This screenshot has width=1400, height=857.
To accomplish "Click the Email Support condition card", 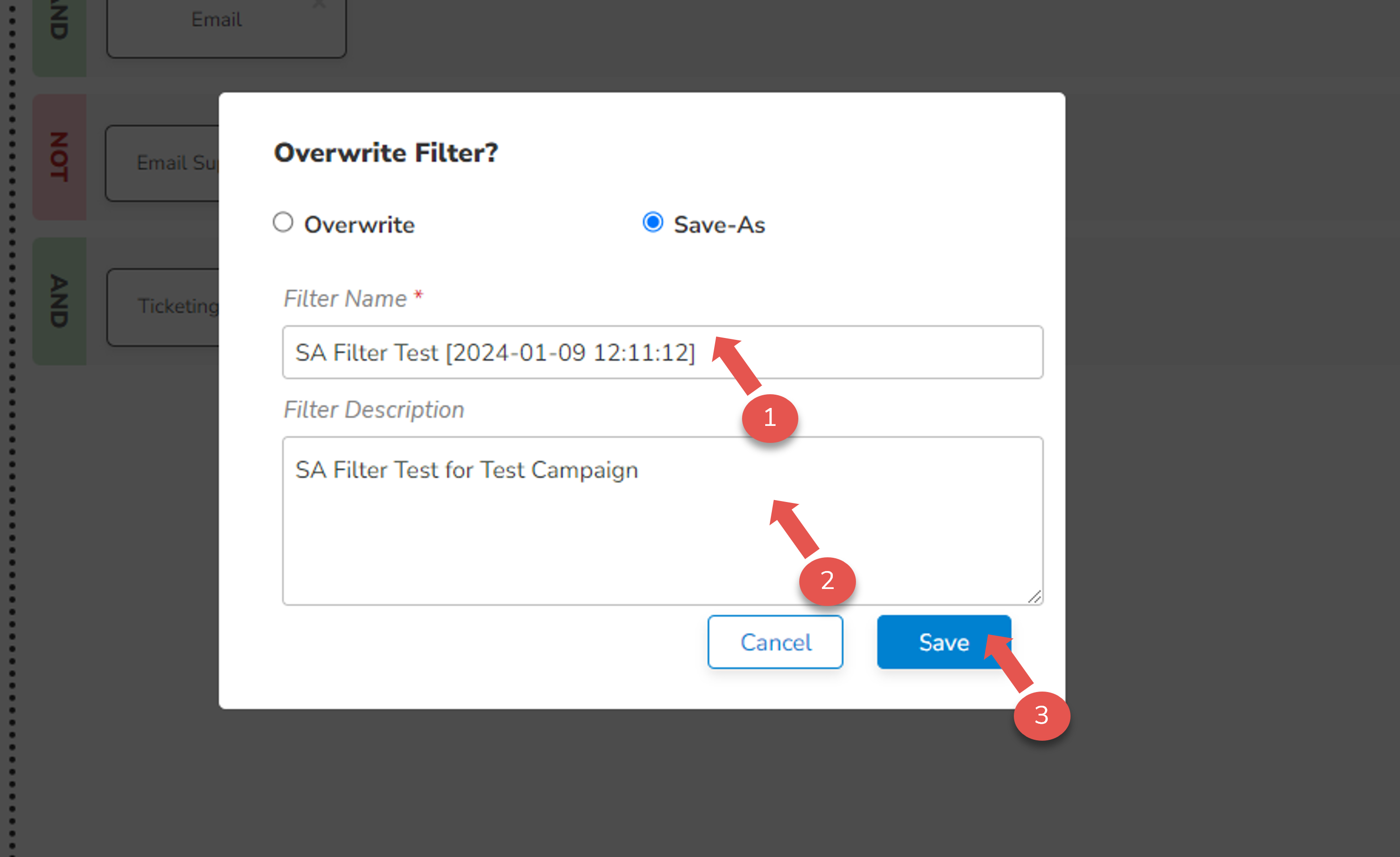I will [x=171, y=163].
